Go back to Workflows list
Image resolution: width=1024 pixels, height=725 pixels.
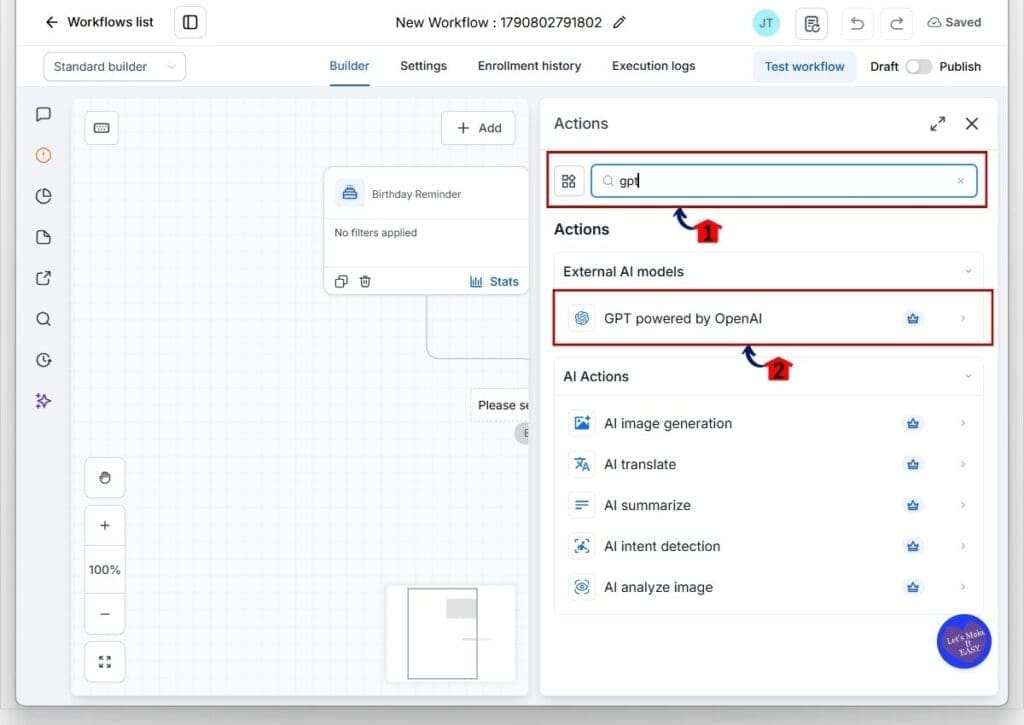point(99,22)
